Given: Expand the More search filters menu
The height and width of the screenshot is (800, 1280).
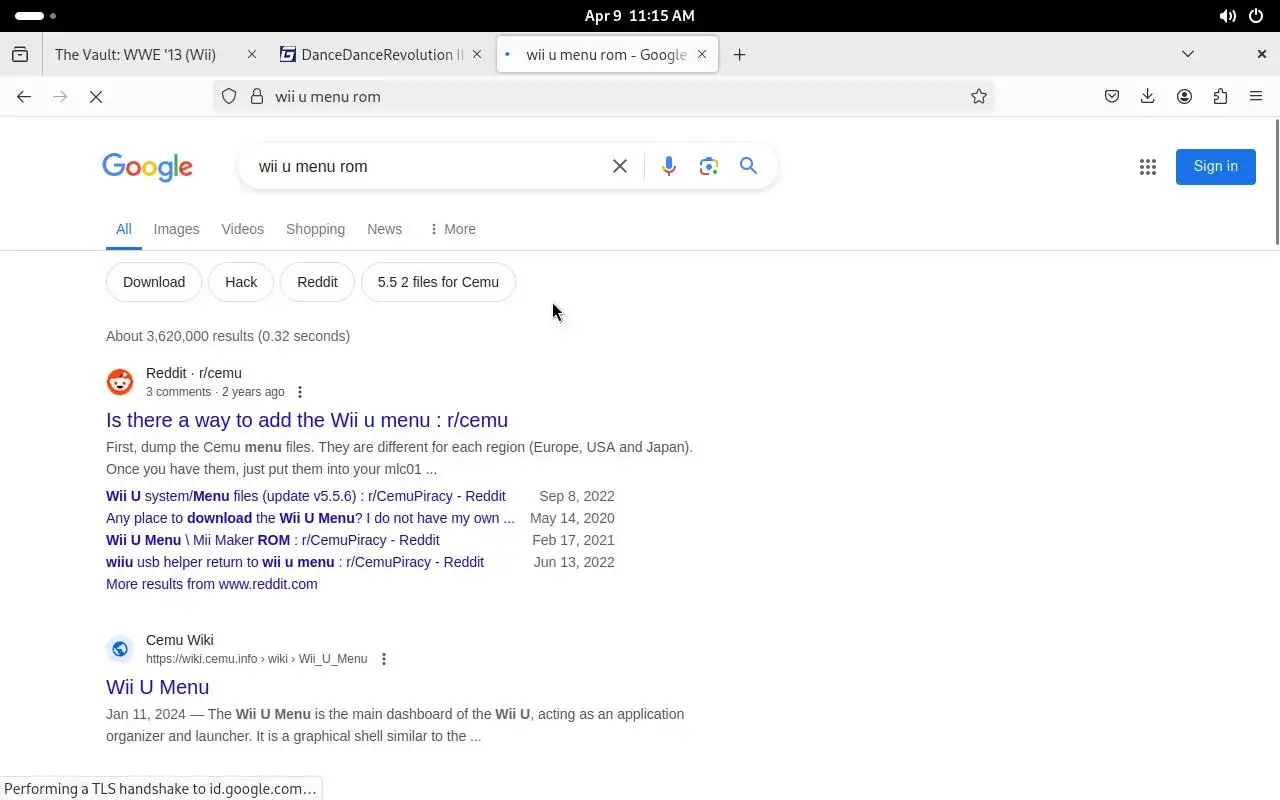Looking at the screenshot, I should click(452, 229).
